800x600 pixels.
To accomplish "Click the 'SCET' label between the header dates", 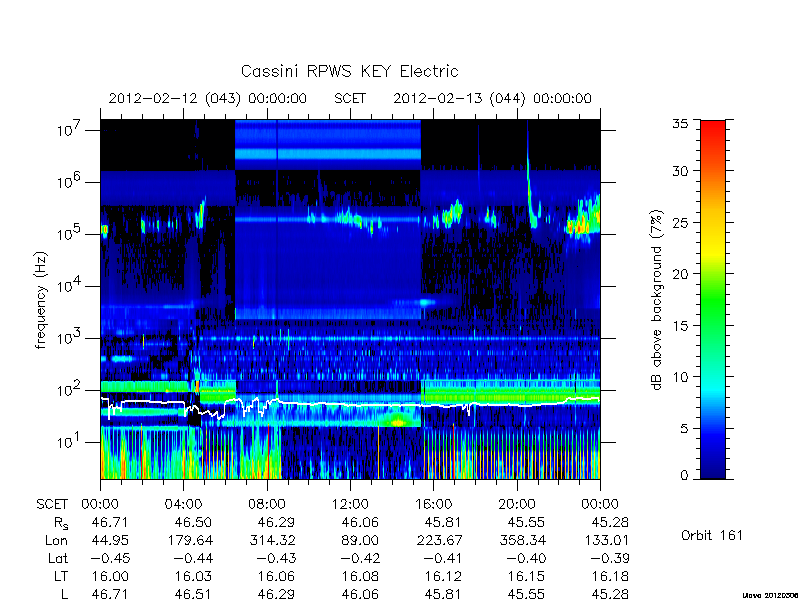I will point(350,98).
